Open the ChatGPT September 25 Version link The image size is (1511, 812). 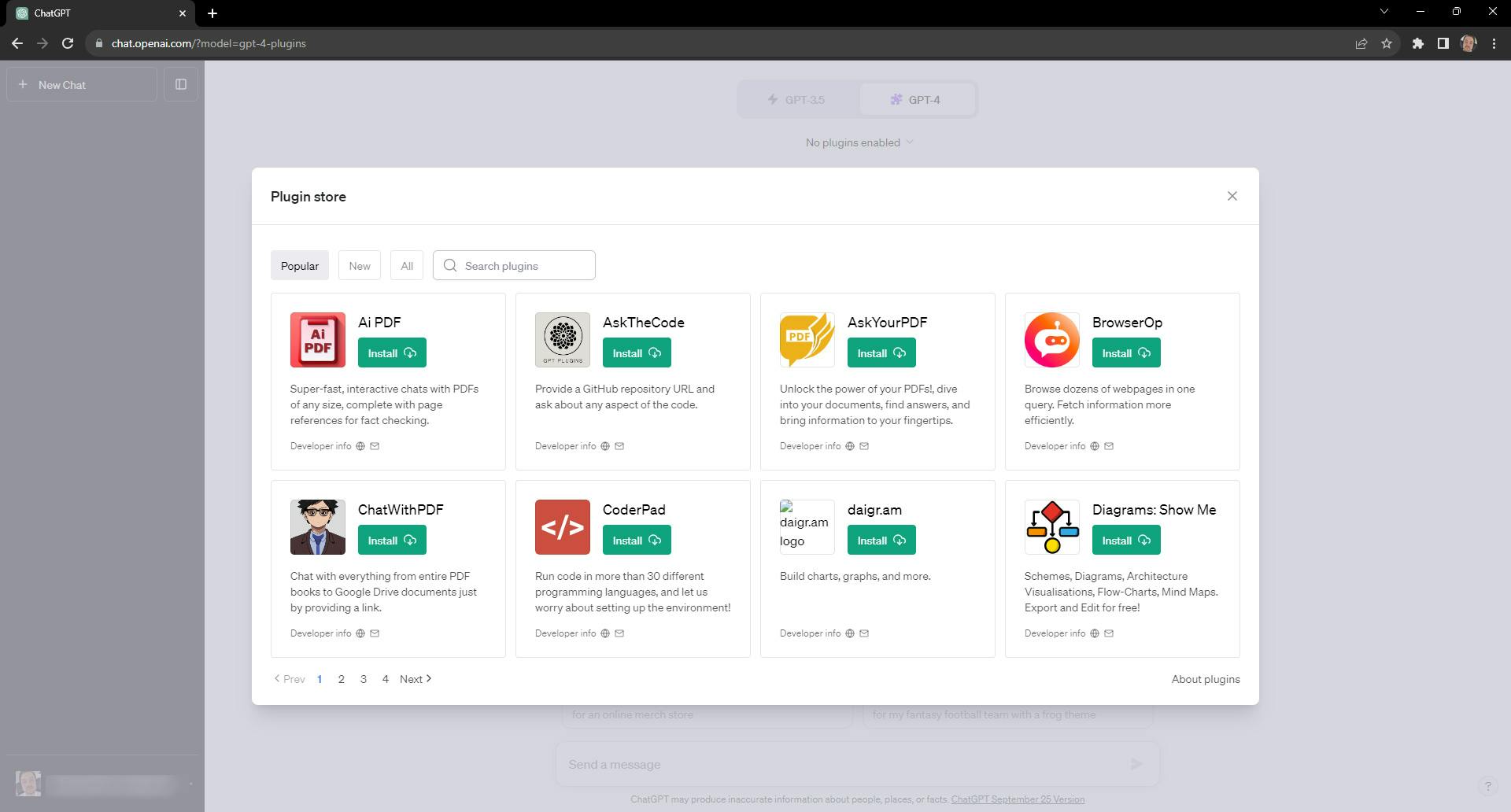[1018, 799]
